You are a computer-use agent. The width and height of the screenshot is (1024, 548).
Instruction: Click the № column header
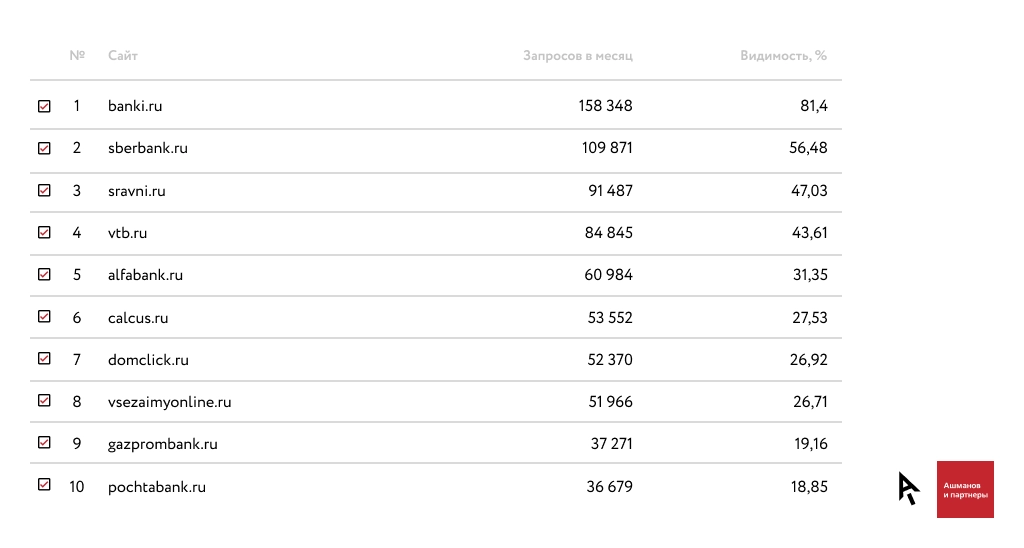[x=77, y=56]
